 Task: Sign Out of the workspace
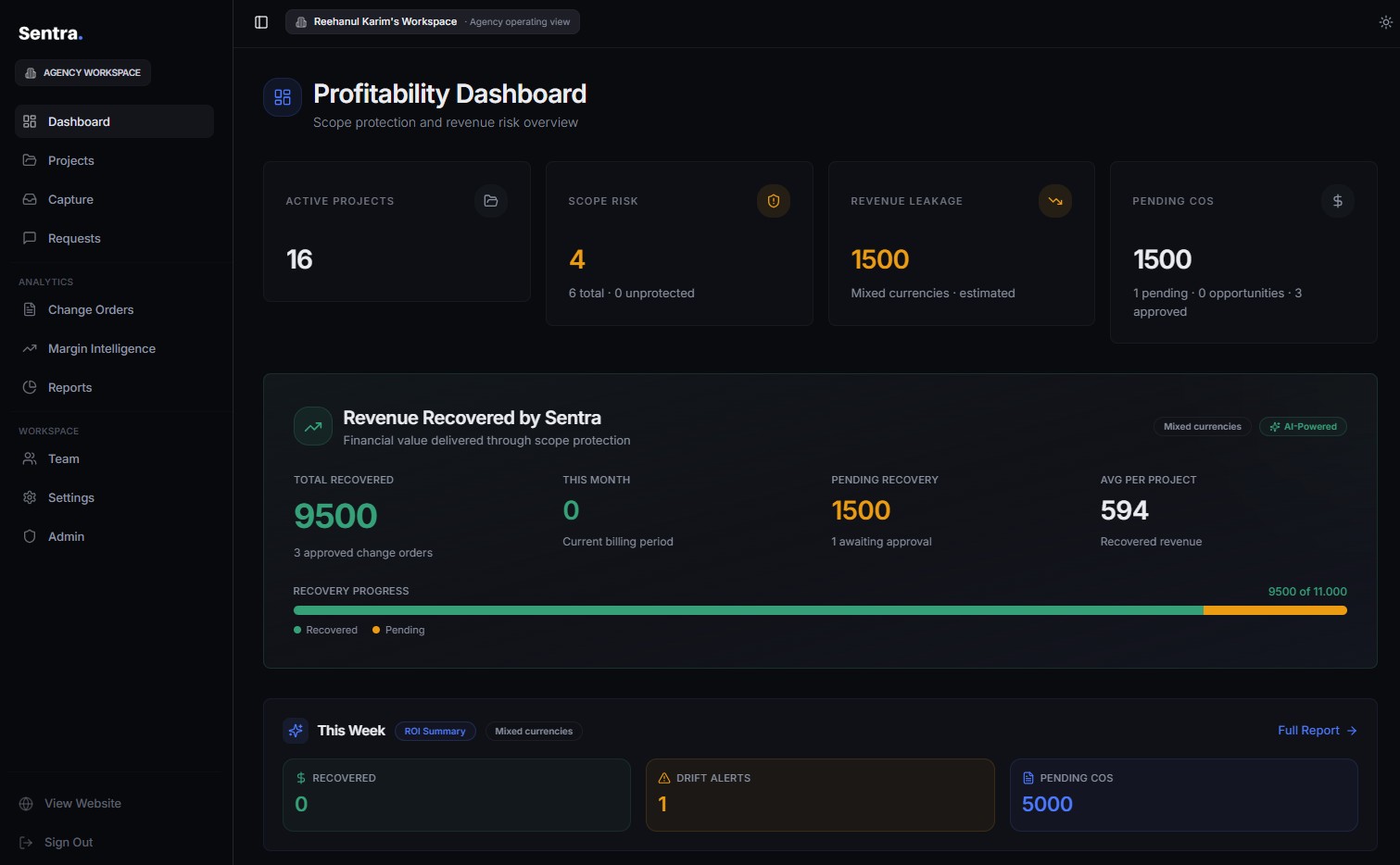[69, 842]
